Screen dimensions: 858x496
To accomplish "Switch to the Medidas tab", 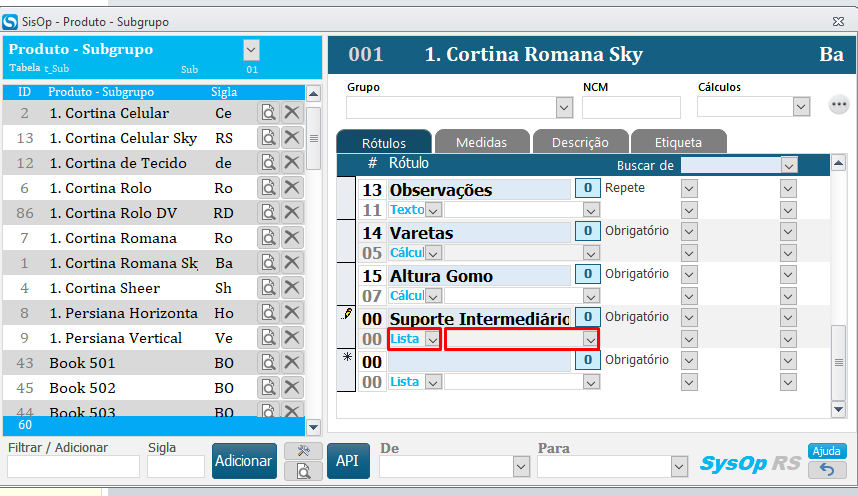I will click(x=481, y=143).
